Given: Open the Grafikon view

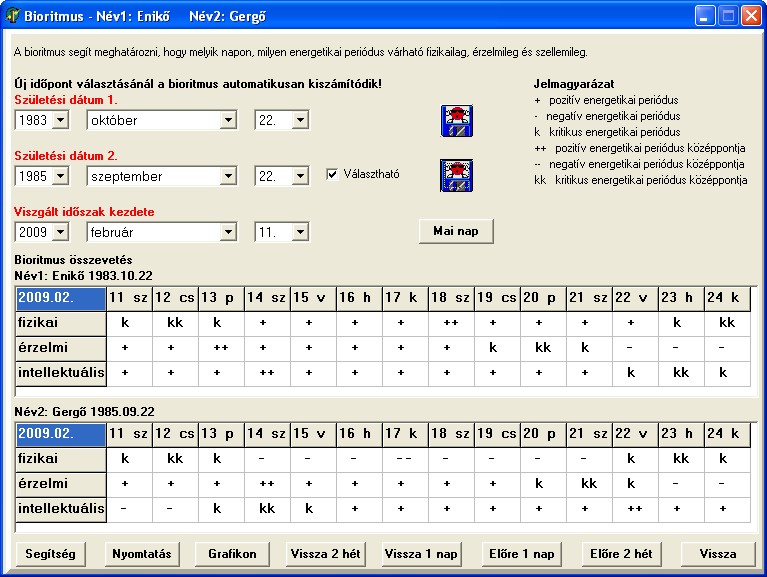Looking at the screenshot, I should pyautogui.click(x=232, y=554).
